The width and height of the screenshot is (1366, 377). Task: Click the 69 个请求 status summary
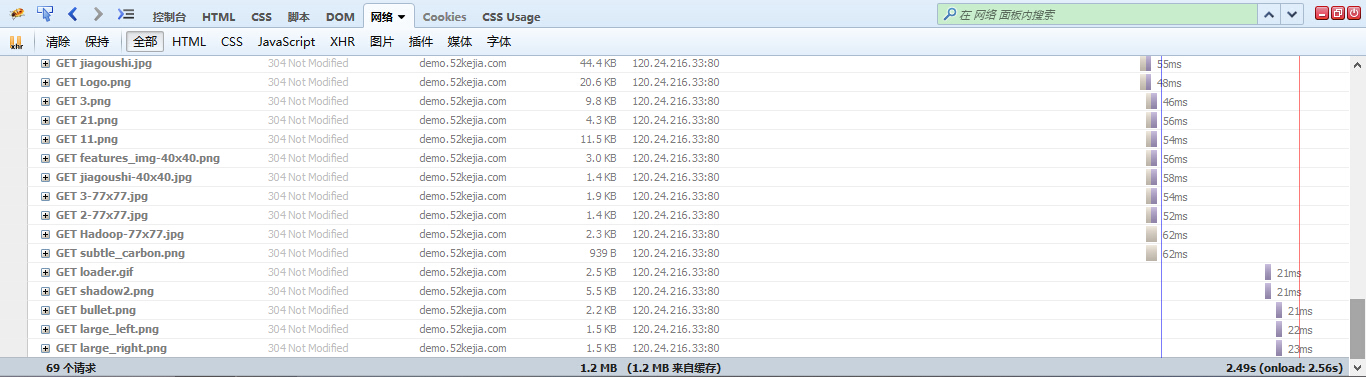[x=71, y=368]
